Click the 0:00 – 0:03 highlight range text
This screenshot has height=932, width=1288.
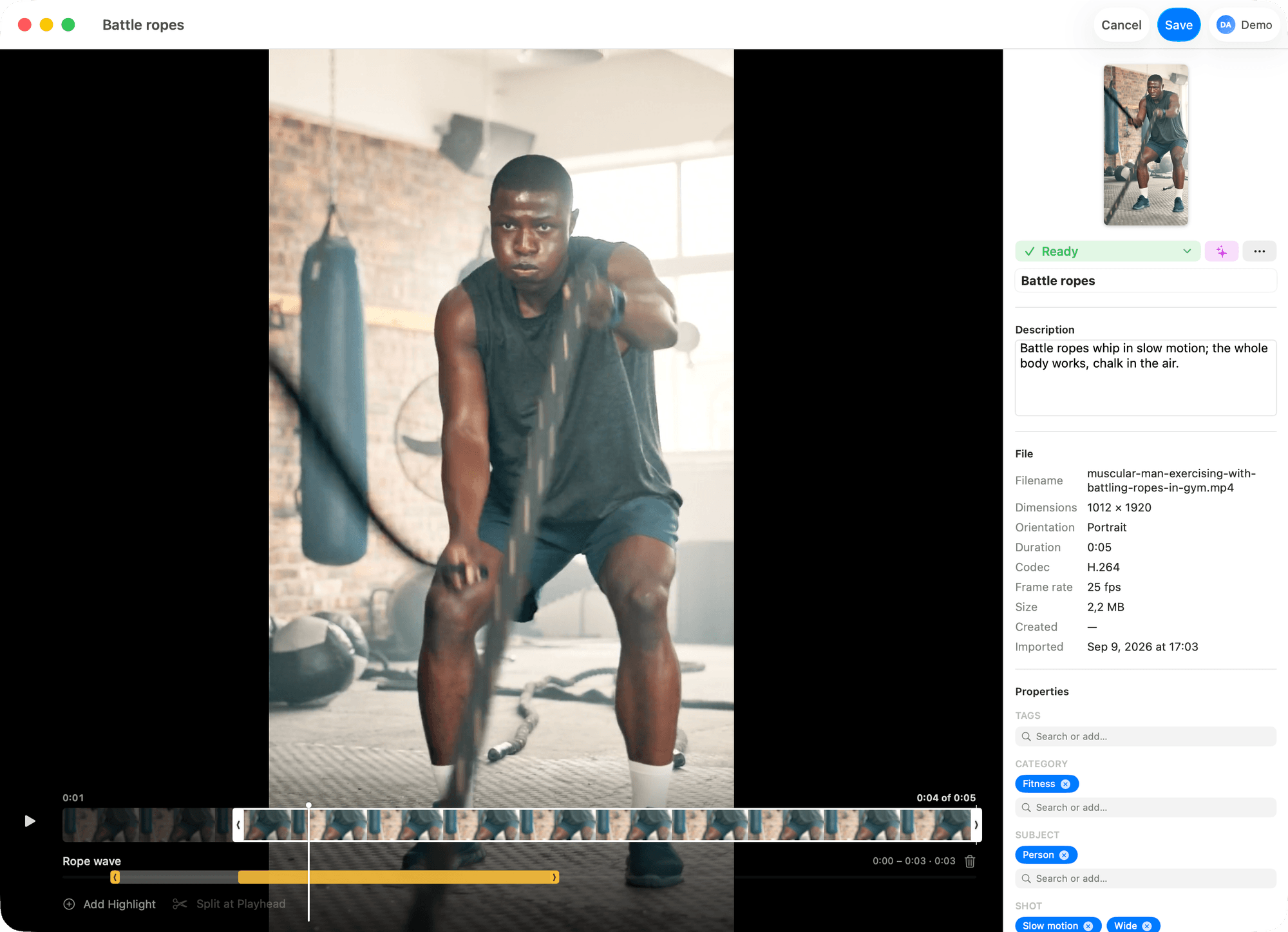[914, 861]
